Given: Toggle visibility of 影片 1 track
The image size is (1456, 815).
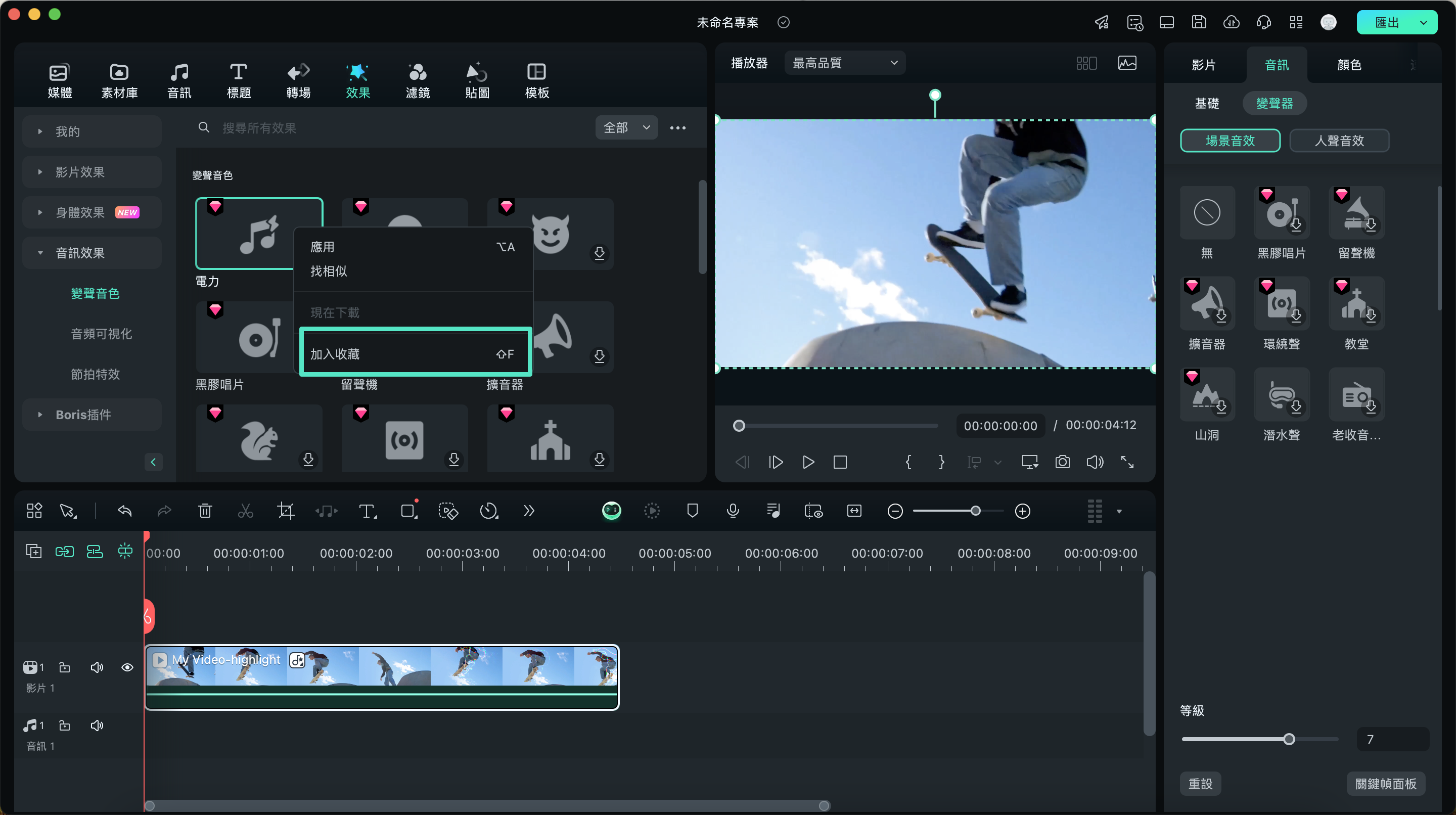Looking at the screenshot, I should [127, 667].
